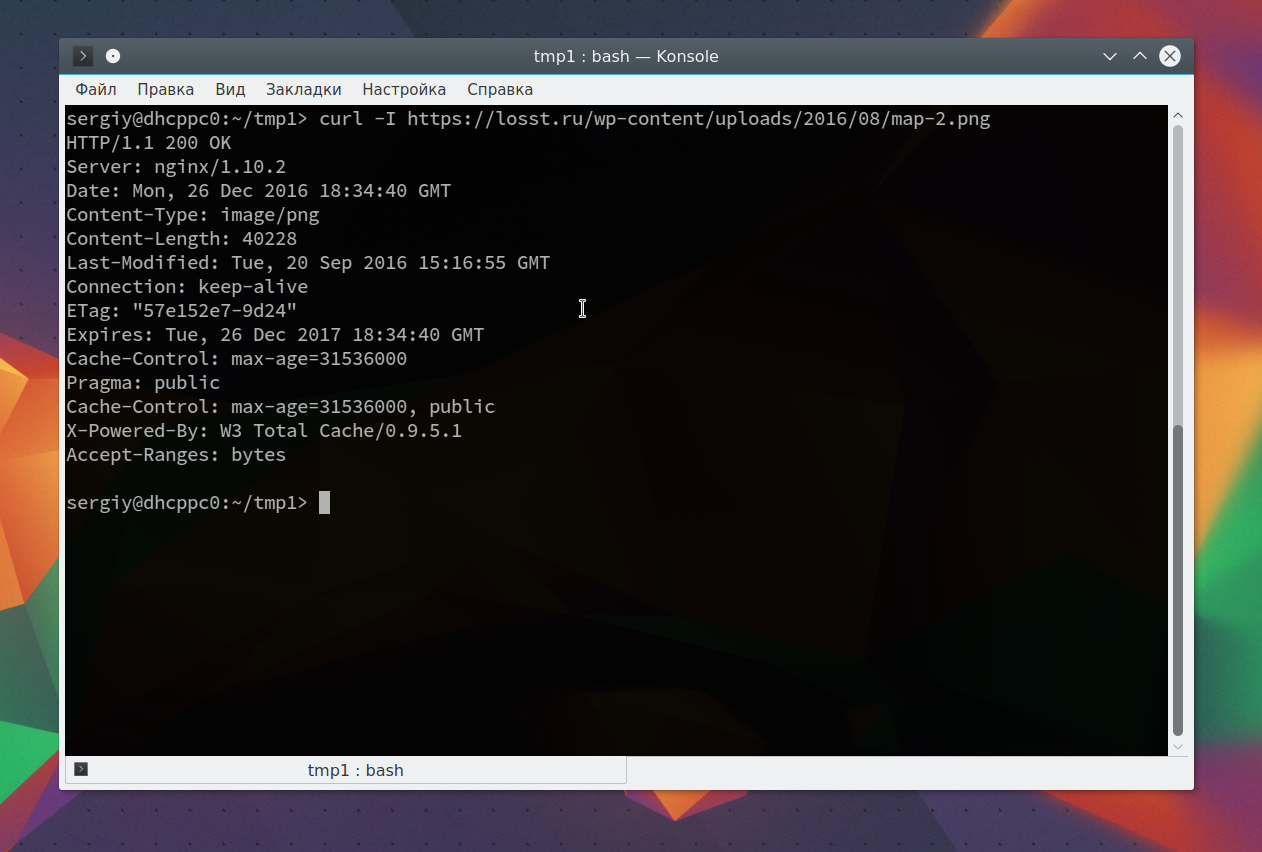
Task: Click the Accept-Ranges: bytes line
Action: tap(176, 455)
